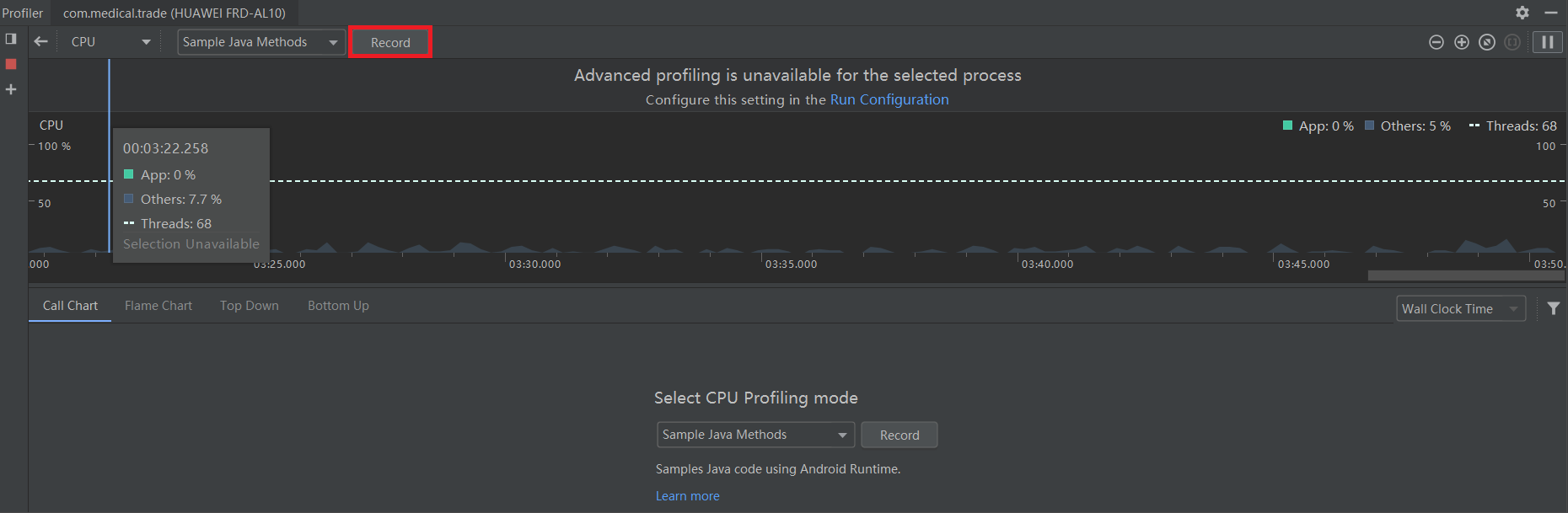Click the timeline horizontal scrollbar thumb
1568x513 pixels.
tap(1465, 275)
